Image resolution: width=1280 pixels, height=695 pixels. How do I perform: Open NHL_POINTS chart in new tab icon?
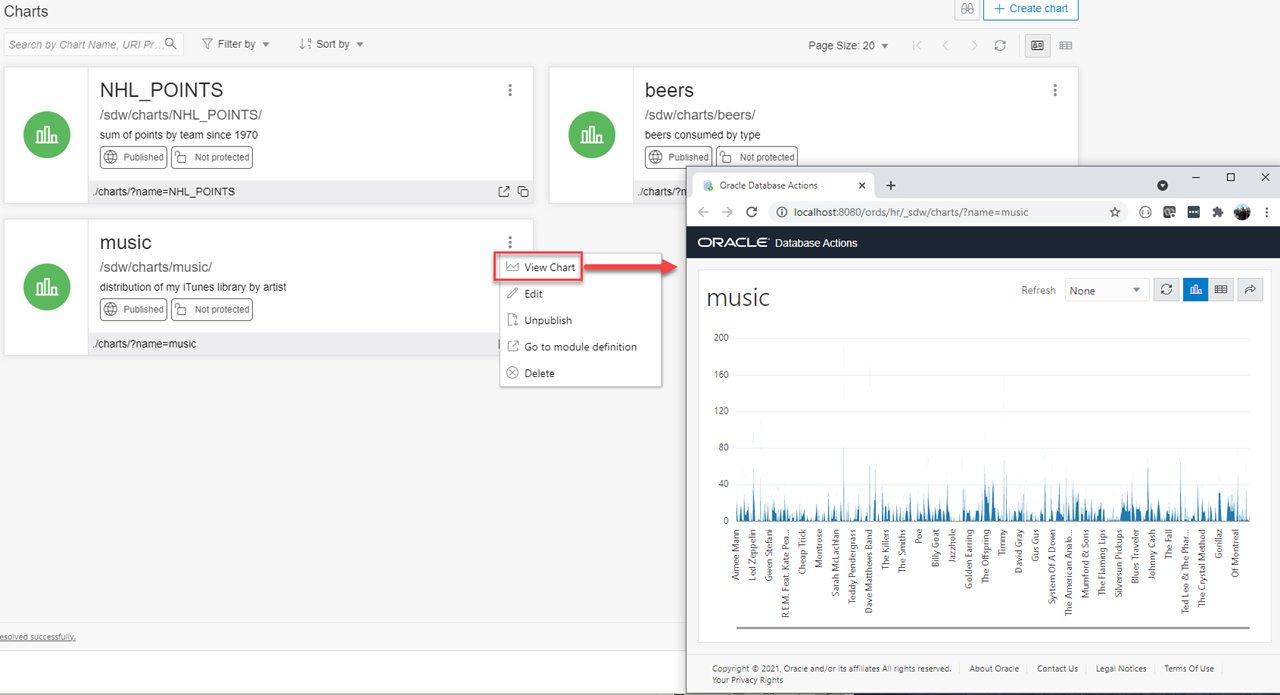(504, 191)
